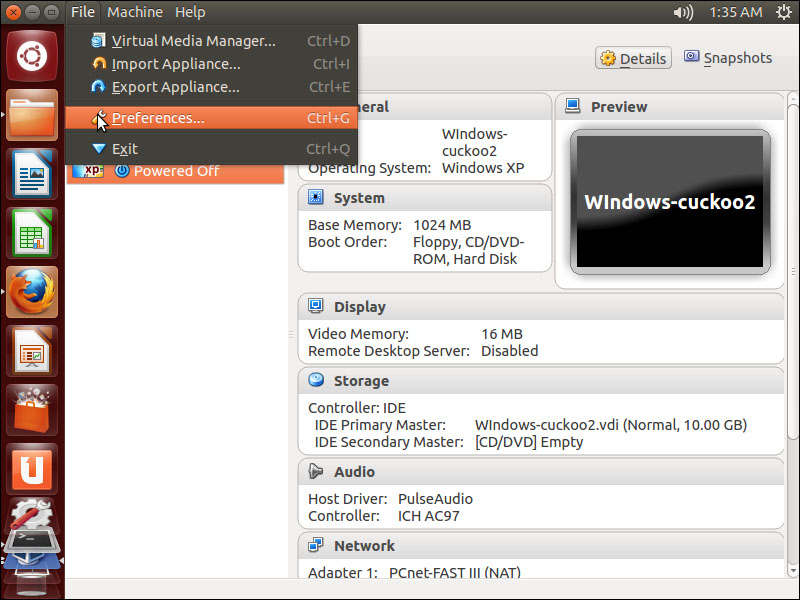The image size is (800, 600).
Task: Click the Windows-cuckoo2 preview thumbnail
Action: point(670,202)
